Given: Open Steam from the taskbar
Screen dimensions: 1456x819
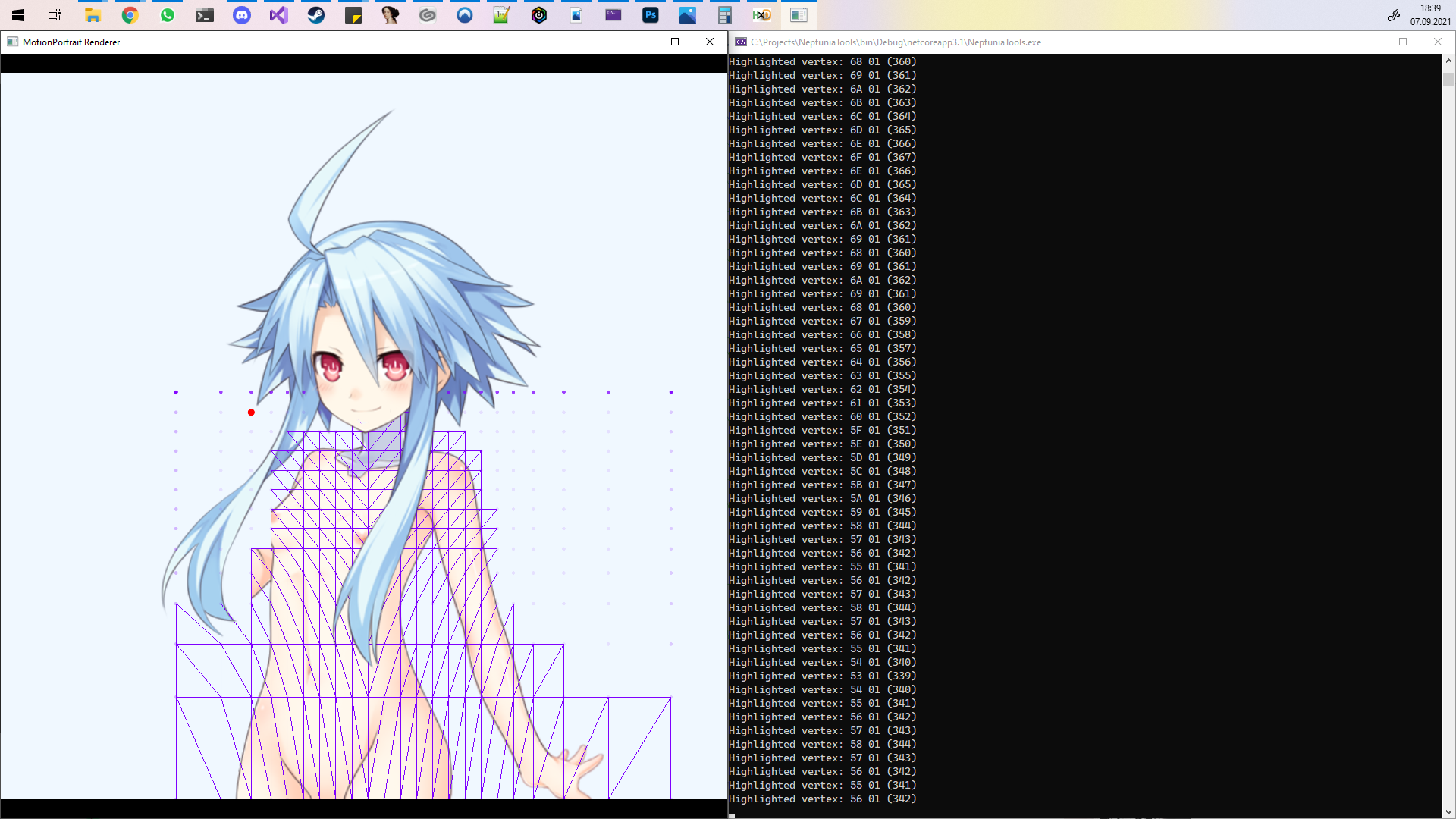Looking at the screenshot, I should click(316, 15).
